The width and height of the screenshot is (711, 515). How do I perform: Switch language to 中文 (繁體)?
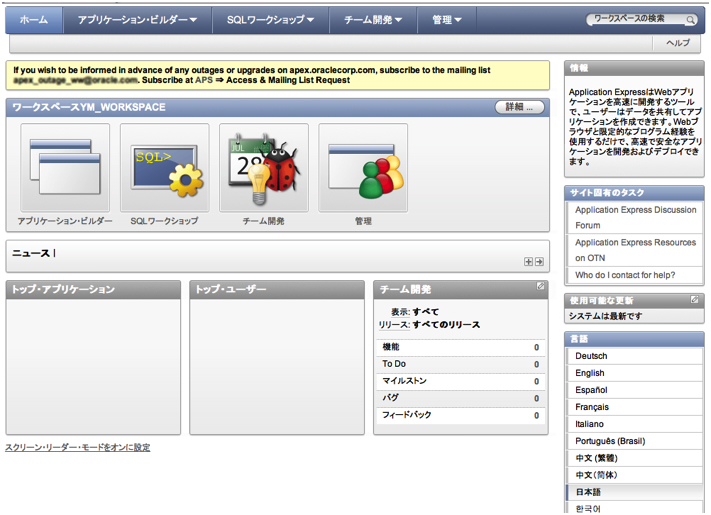click(x=635, y=458)
